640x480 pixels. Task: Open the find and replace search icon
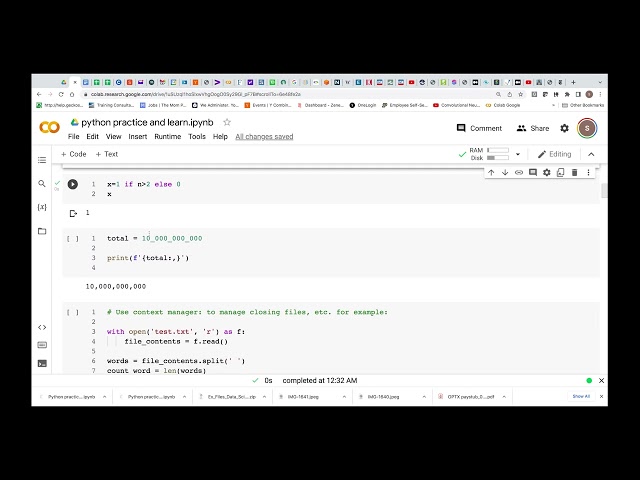[x=42, y=183]
